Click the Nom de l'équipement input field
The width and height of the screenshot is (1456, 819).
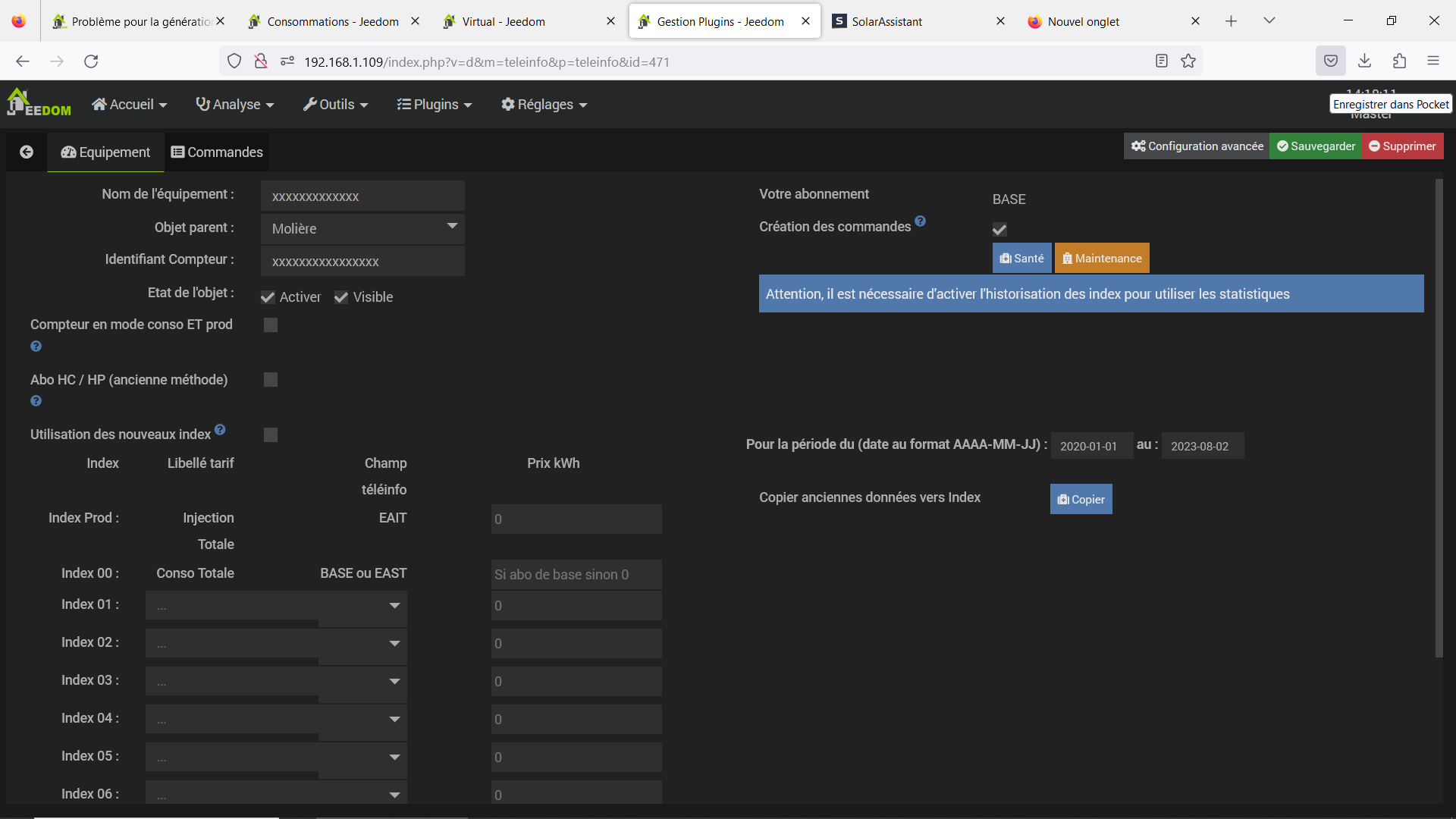pos(362,196)
